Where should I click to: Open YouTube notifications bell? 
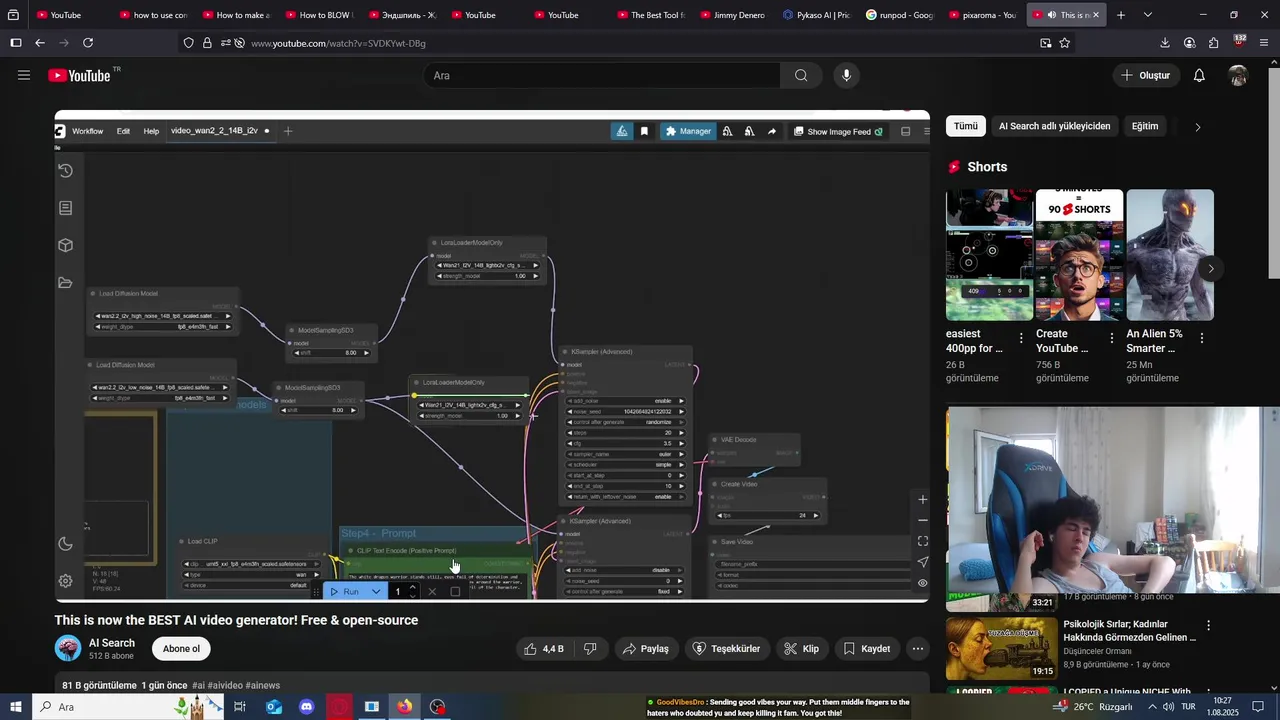click(1199, 75)
